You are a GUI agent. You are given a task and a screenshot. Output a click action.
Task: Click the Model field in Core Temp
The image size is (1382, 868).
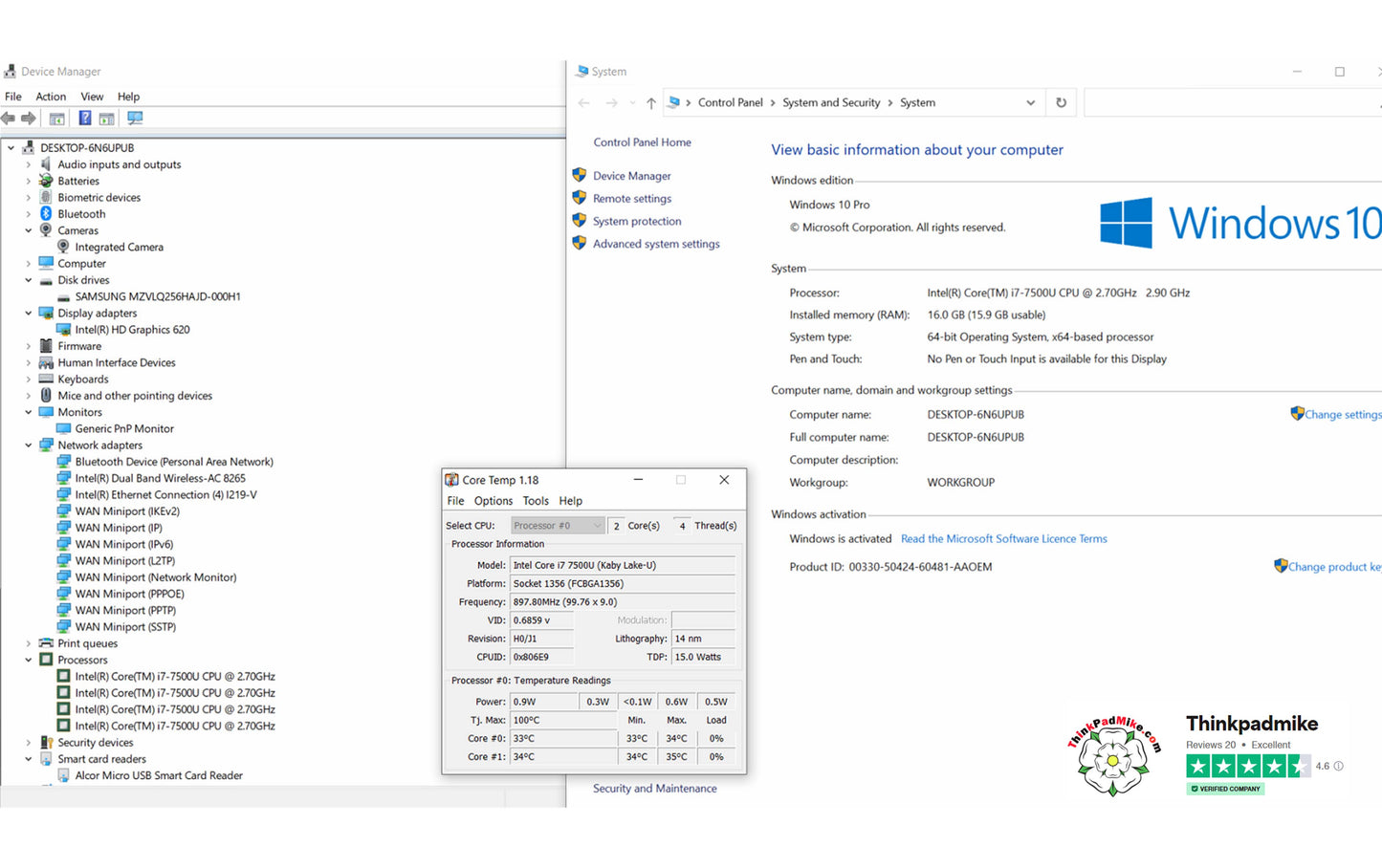coord(623,565)
